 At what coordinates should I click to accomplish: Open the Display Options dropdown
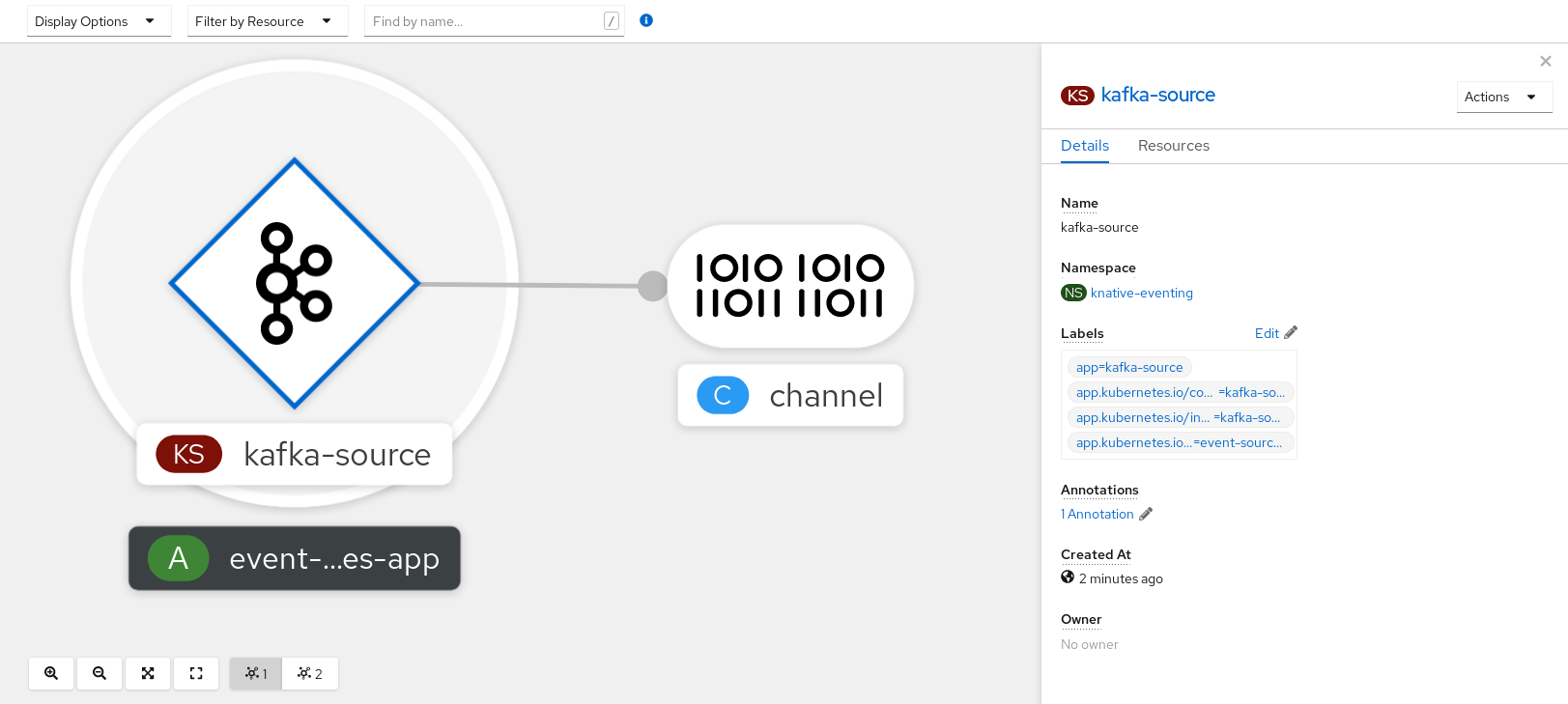coord(99,21)
